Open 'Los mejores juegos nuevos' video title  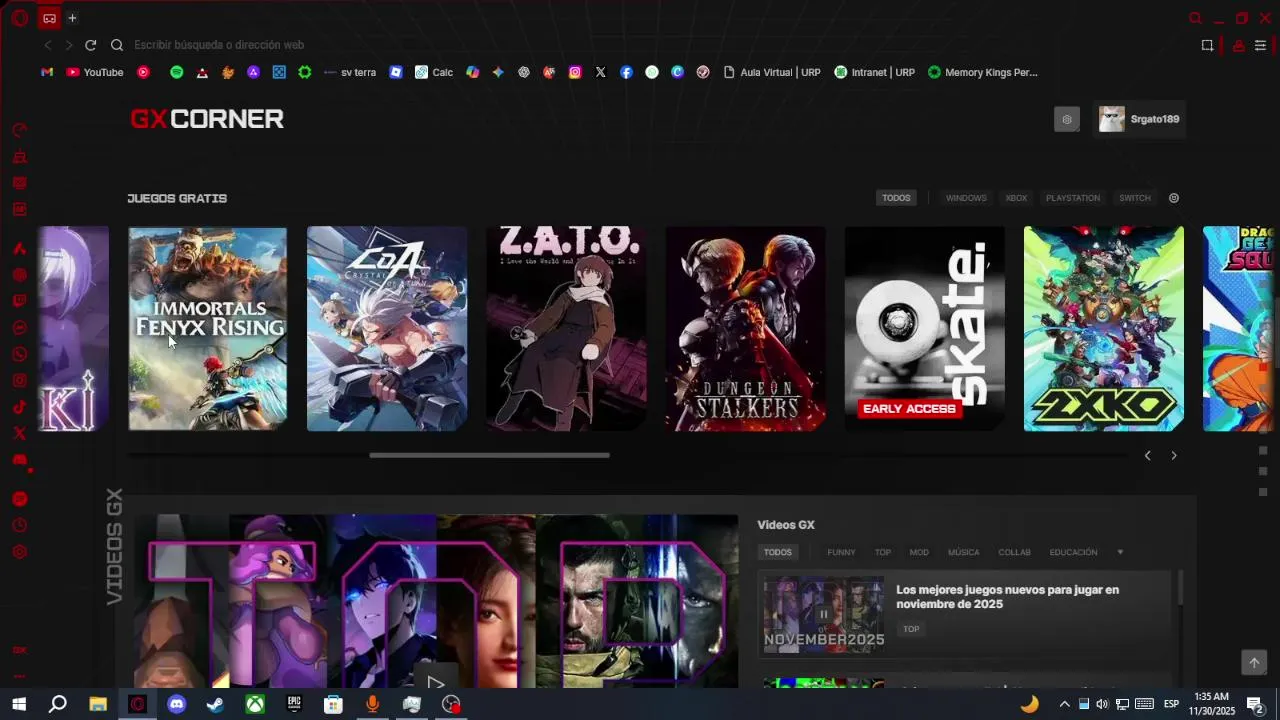pos(1007,597)
